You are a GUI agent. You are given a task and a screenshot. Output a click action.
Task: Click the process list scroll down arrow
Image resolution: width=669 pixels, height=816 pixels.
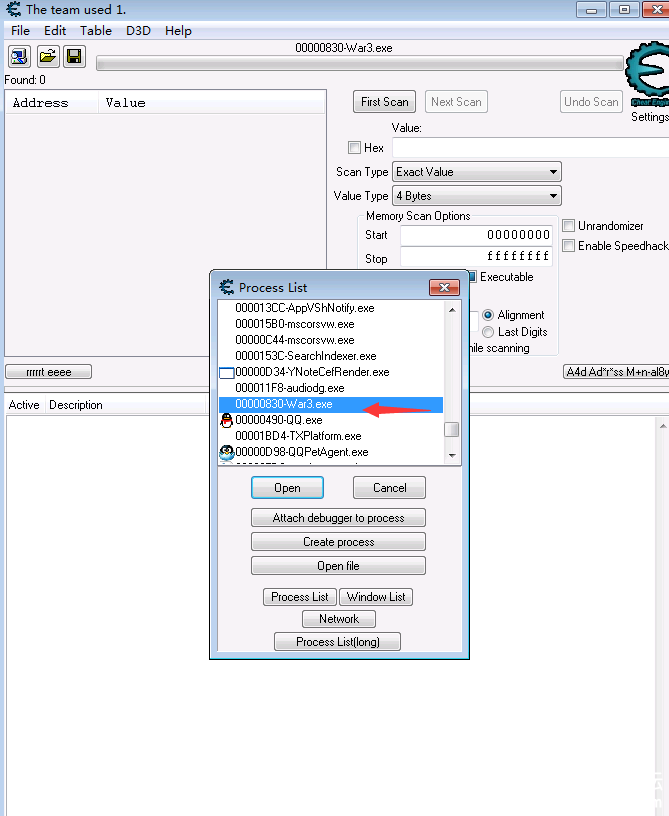point(452,455)
